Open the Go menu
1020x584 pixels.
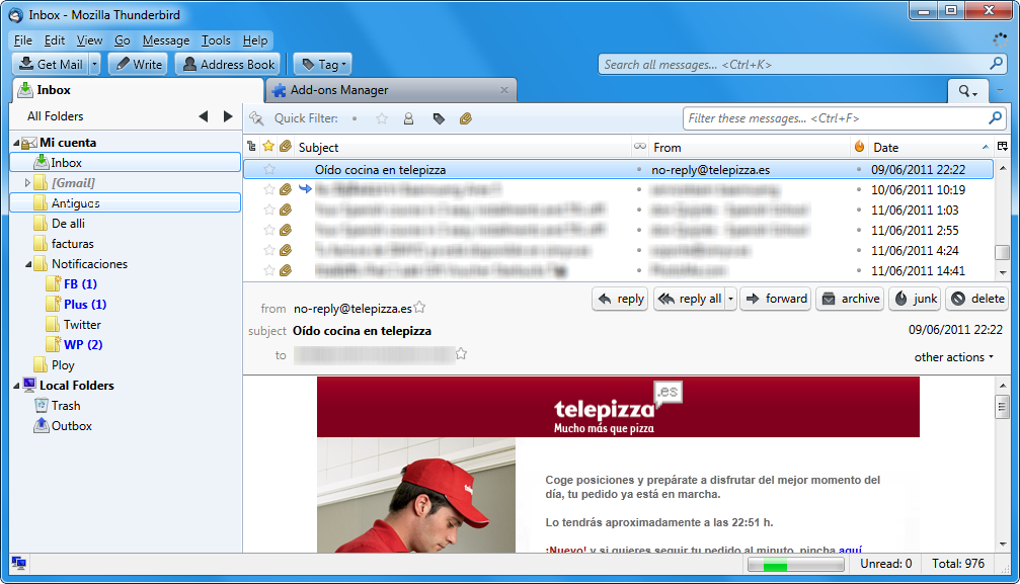pos(122,40)
